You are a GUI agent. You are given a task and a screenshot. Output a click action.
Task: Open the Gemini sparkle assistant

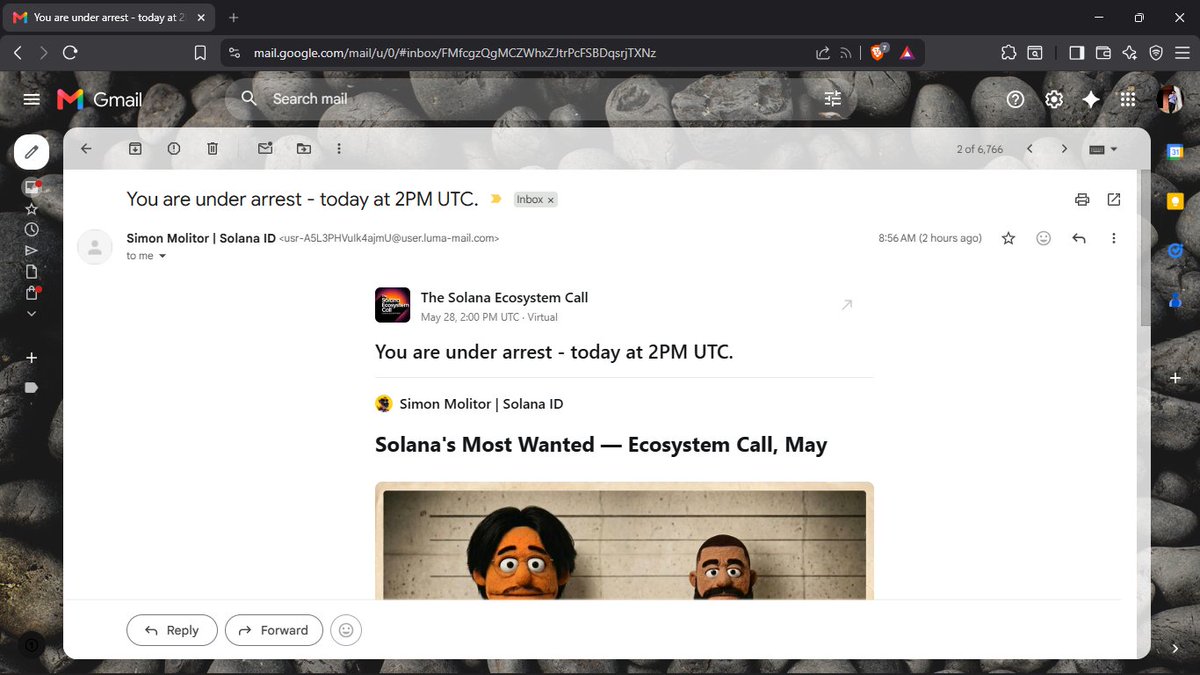(x=1091, y=99)
